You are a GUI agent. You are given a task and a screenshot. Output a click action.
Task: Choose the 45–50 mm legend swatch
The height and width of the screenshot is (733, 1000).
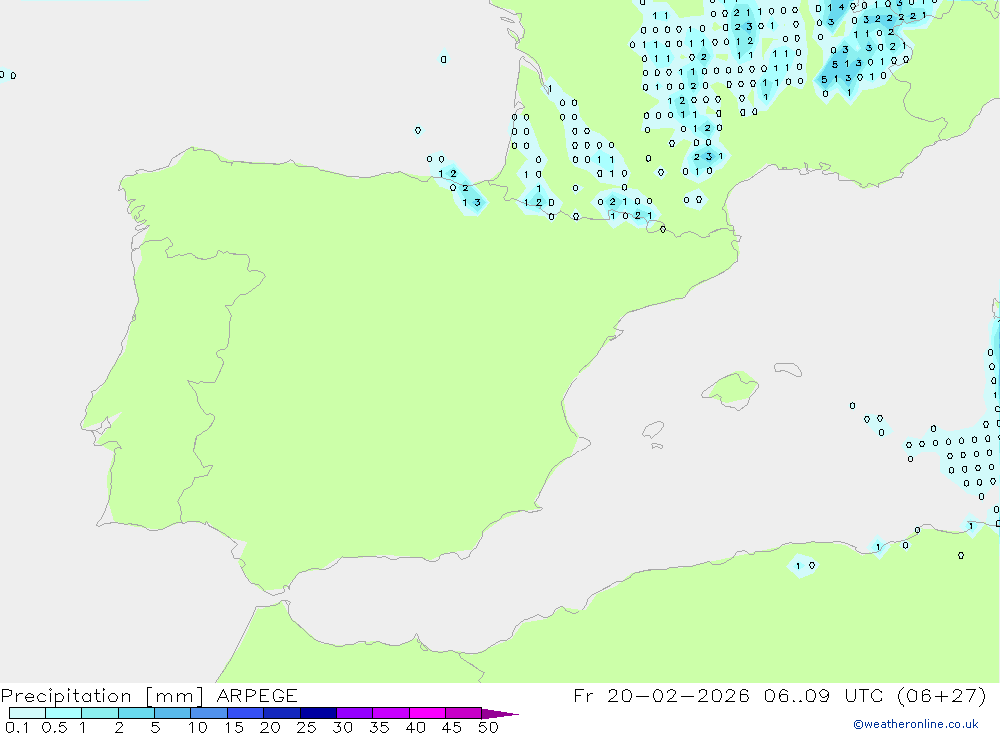464,713
